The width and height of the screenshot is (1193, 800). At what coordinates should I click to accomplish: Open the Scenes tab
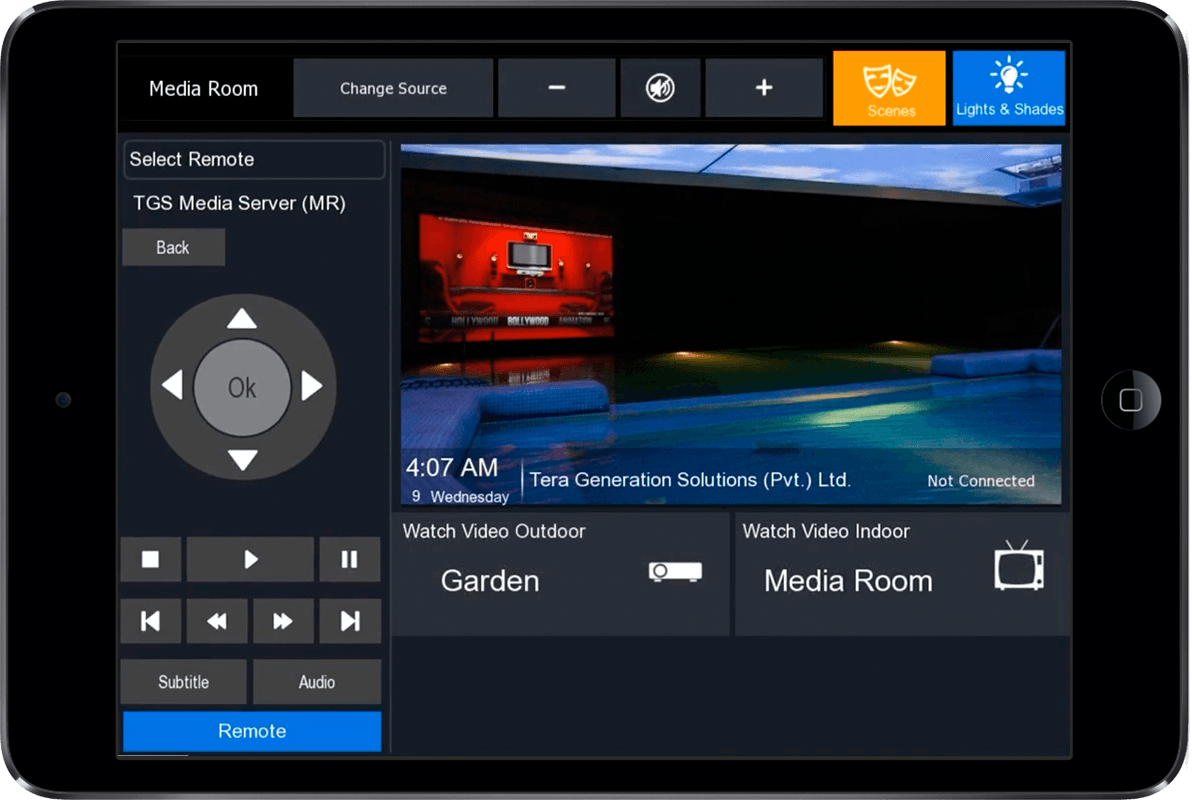pyautogui.click(x=889, y=88)
